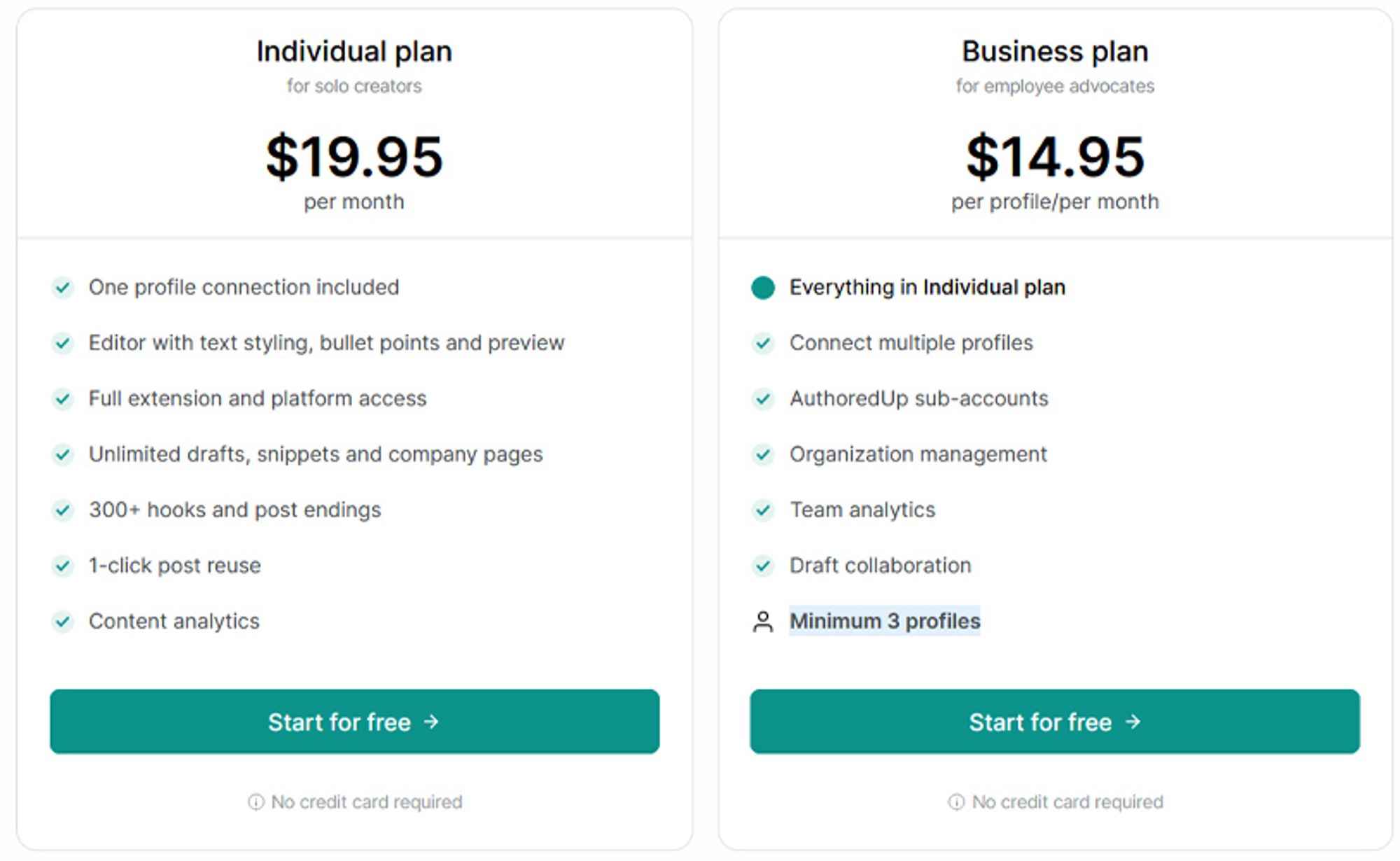Click the person icon beside Minimum 3 profiles
Image resolution: width=1400 pixels, height=861 pixels.
(763, 622)
